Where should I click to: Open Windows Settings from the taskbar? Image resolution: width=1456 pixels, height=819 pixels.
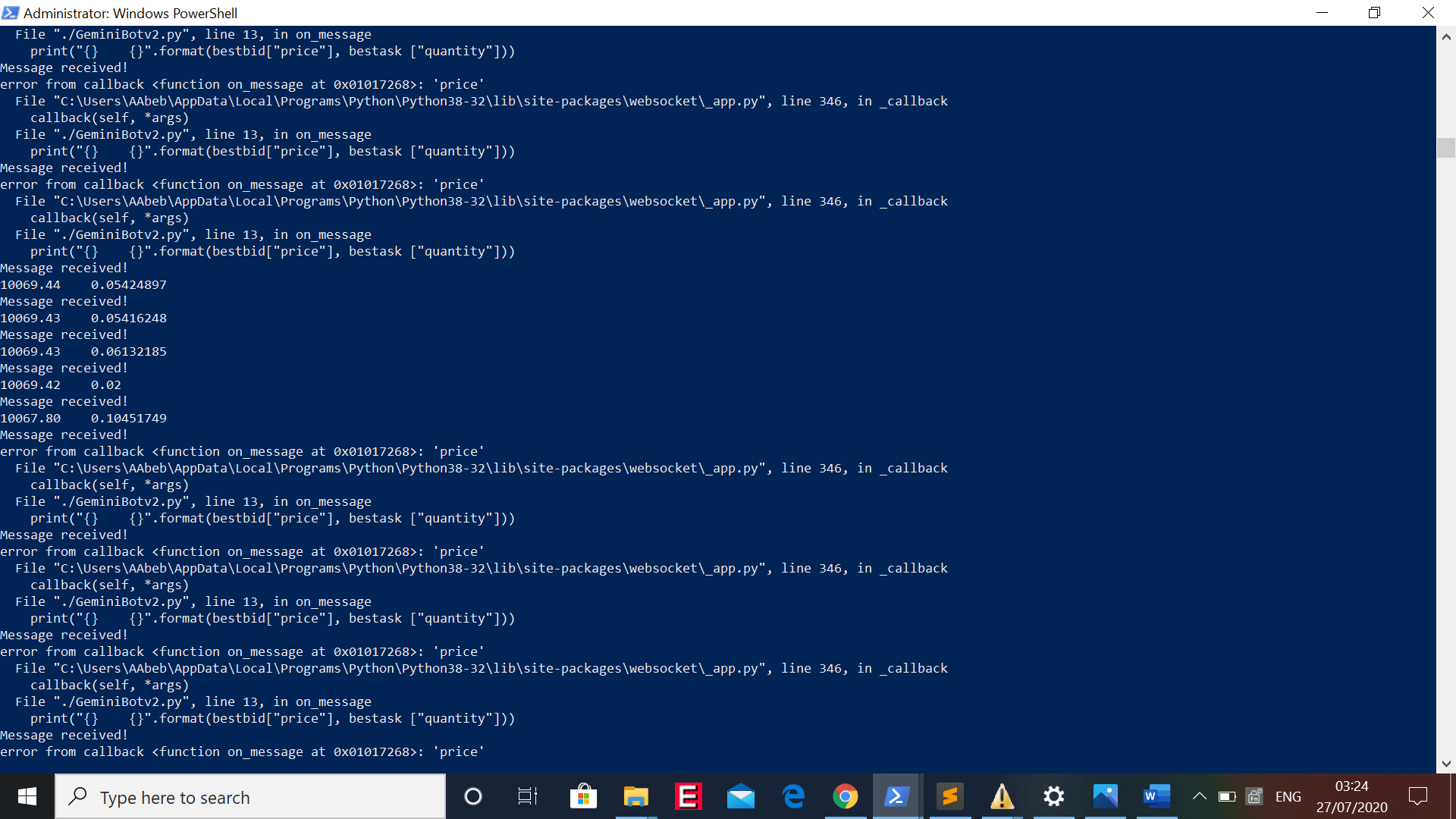click(x=1053, y=796)
